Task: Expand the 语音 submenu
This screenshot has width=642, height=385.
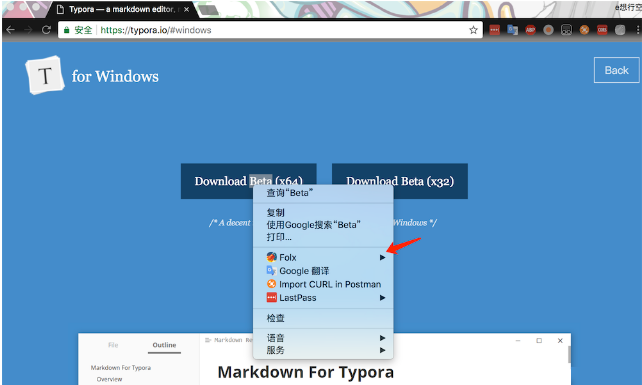Action: pyautogui.click(x=323, y=338)
